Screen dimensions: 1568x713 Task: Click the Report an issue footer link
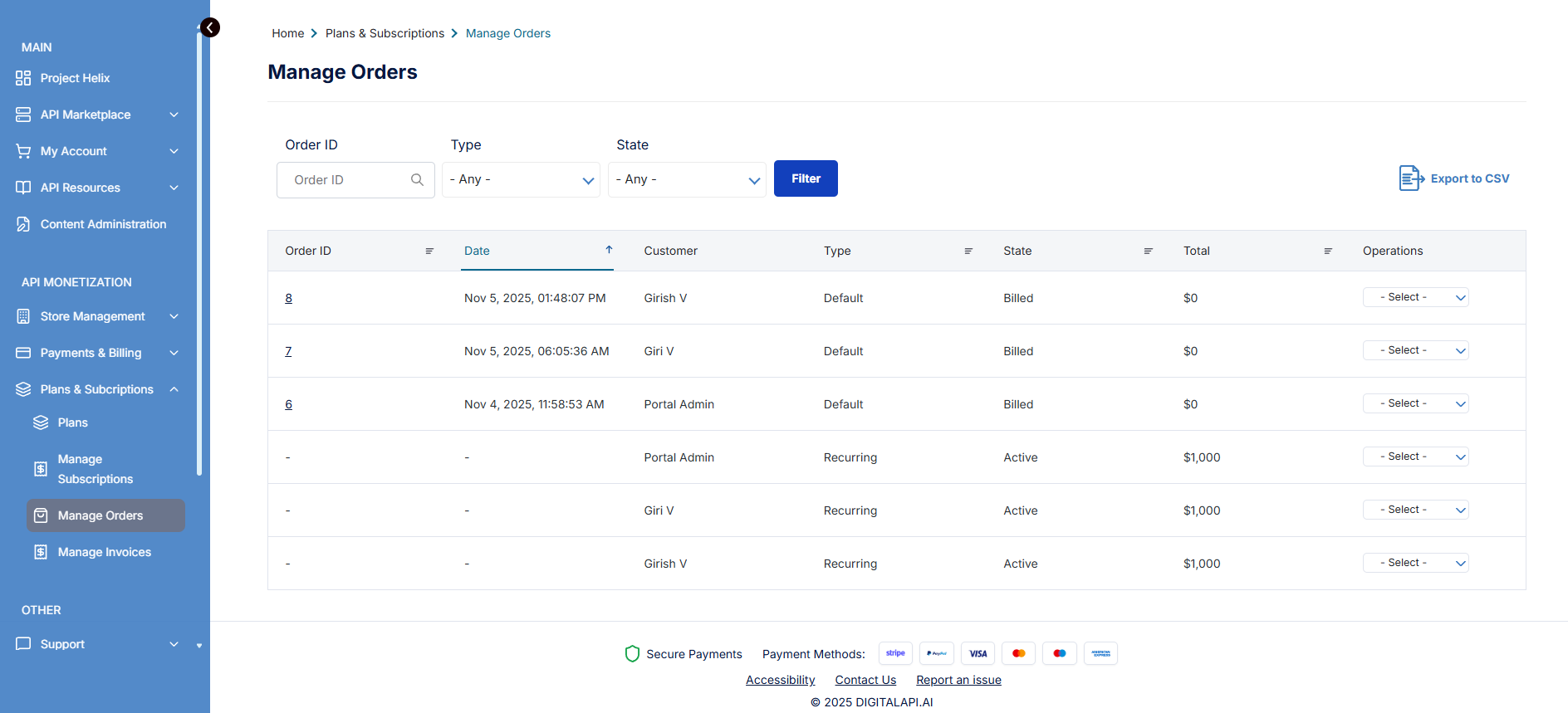tap(958, 680)
